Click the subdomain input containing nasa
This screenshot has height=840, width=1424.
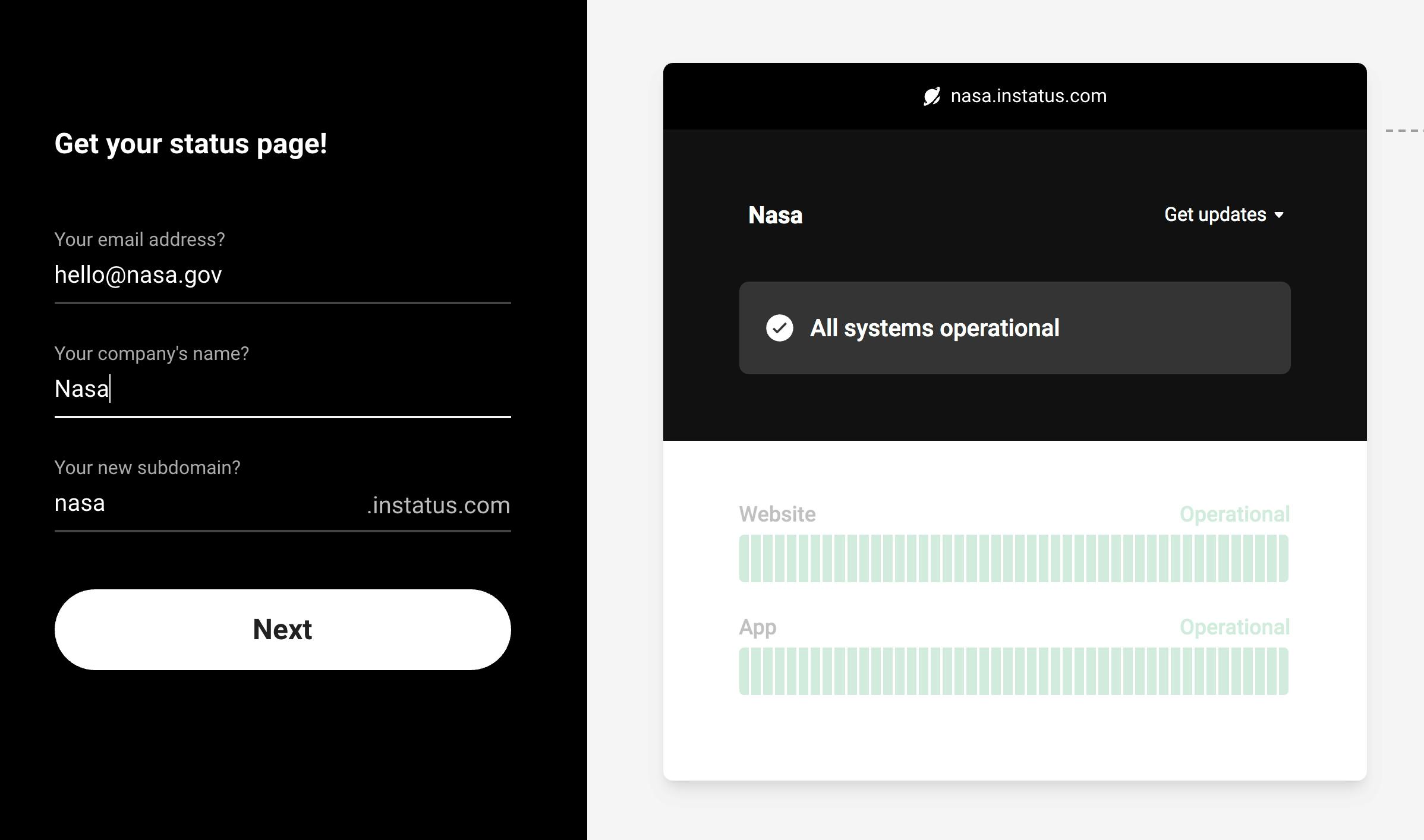(208, 504)
